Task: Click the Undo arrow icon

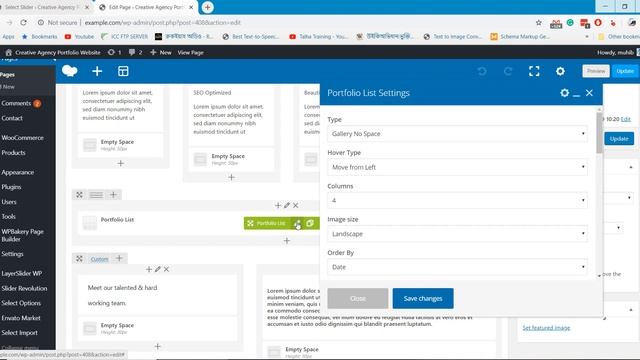Action: [482, 71]
